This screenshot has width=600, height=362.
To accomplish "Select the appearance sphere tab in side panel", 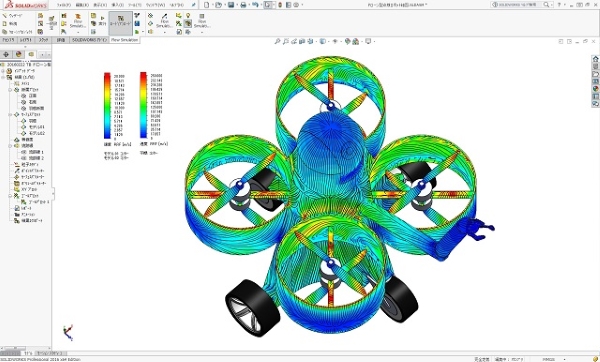I will point(19,54).
